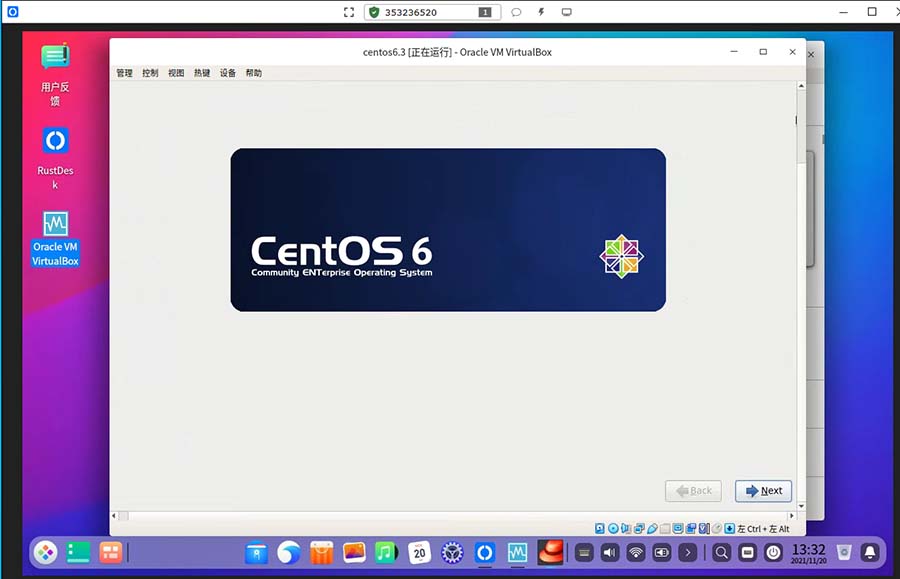This screenshot has height=579, width=900.
Task: Click the audio status icon in VirtualBox
Action: click(626, 529)
